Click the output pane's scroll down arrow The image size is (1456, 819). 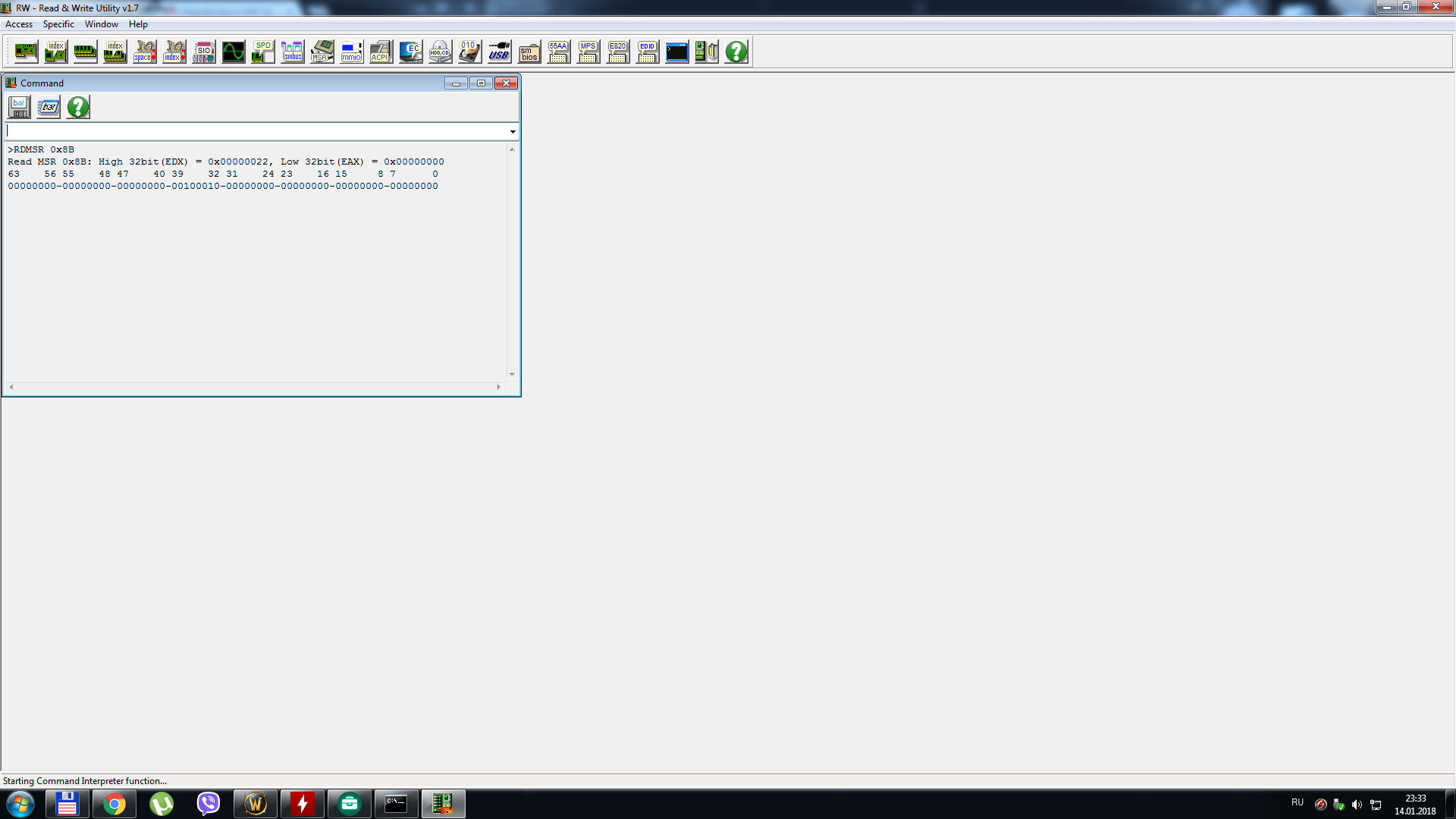tap(512, 374)
